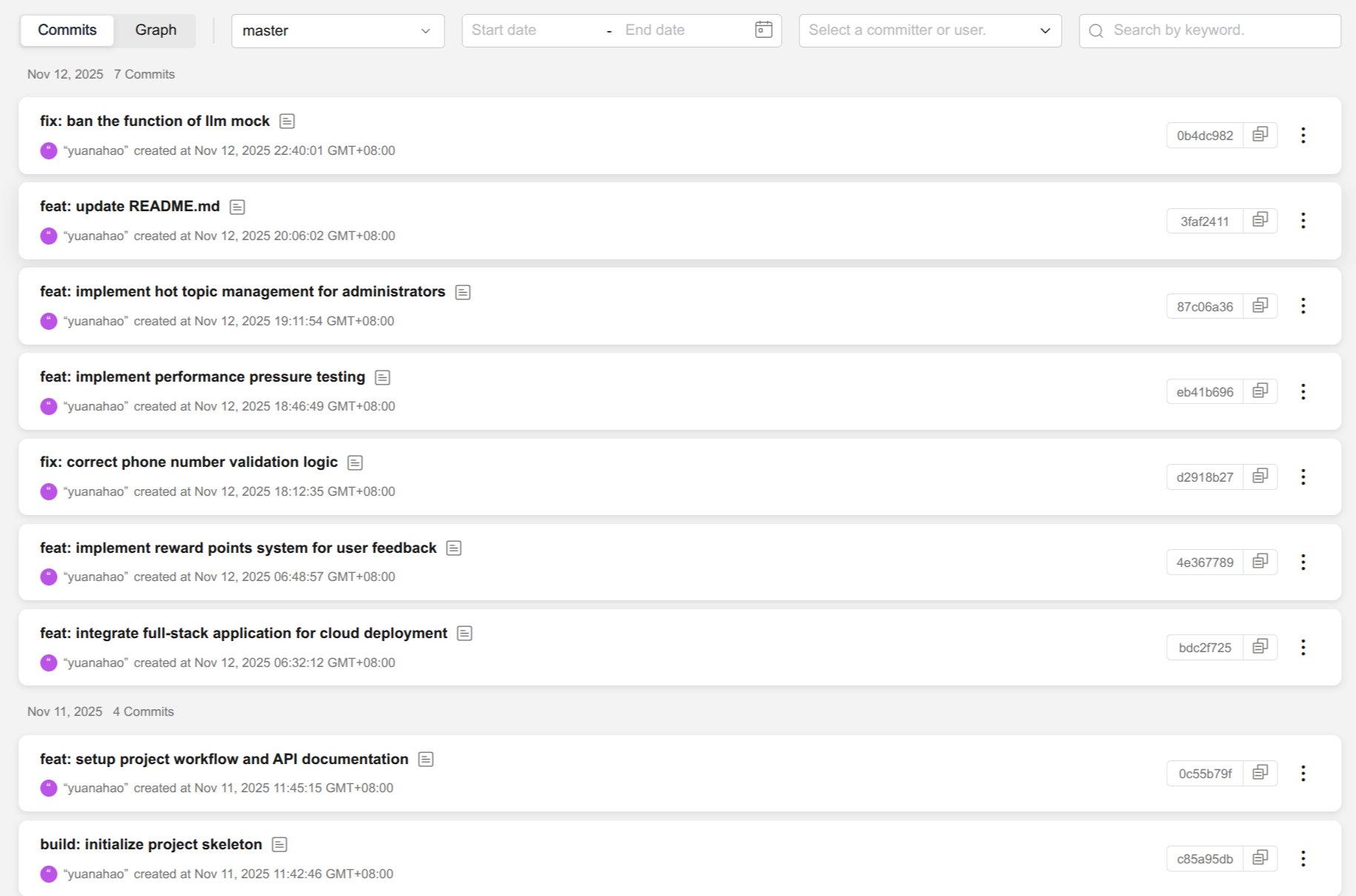Open more options for reward points system commit
This screenshot has height=896, width=1356.
coord(1303,562)
